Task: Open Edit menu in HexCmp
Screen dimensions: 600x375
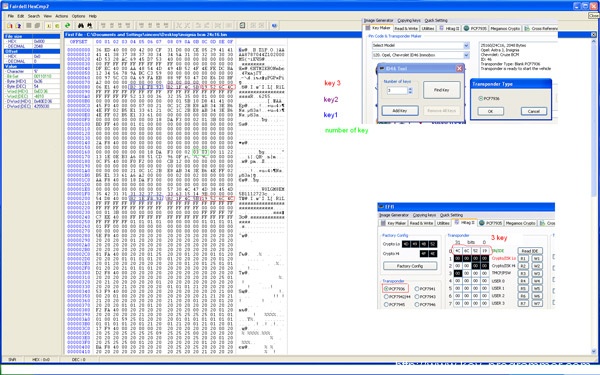Action: pos(21,16)
